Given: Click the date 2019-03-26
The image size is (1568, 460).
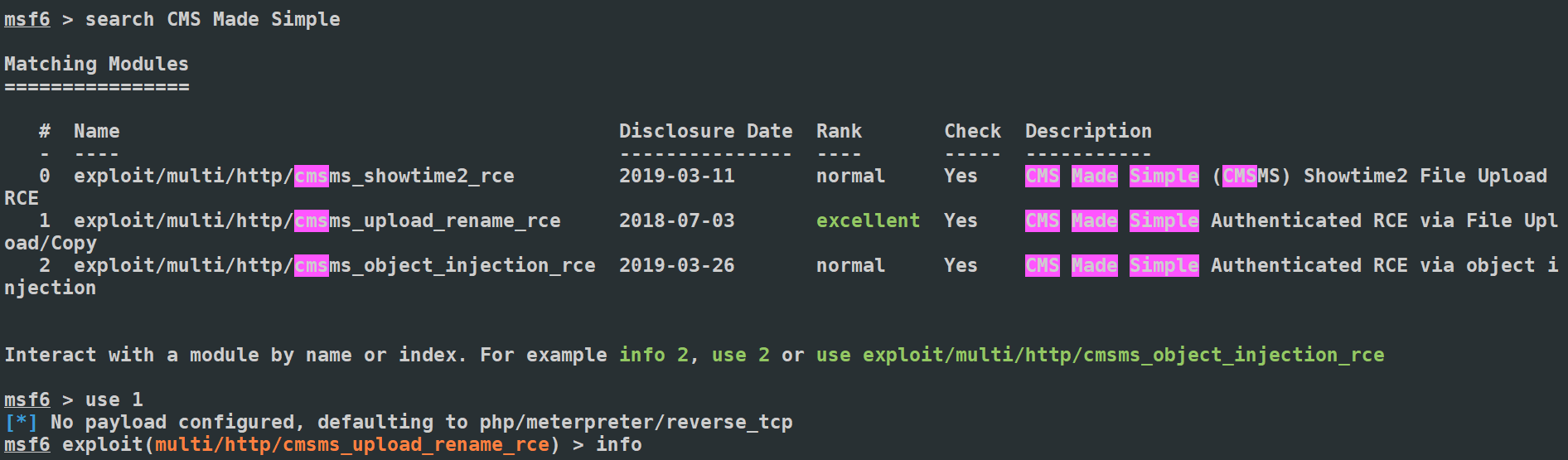Looking at the screenshot, I should point(676,265).
